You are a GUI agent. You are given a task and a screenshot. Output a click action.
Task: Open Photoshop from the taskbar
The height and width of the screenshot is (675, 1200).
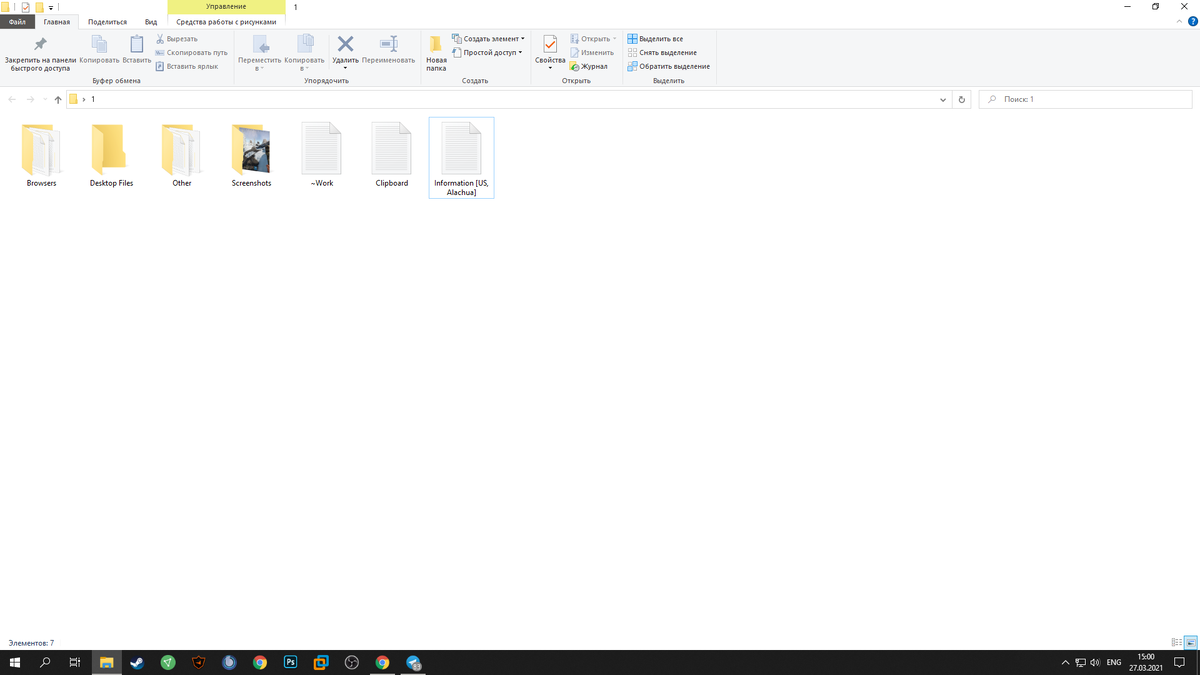point(290,662)
